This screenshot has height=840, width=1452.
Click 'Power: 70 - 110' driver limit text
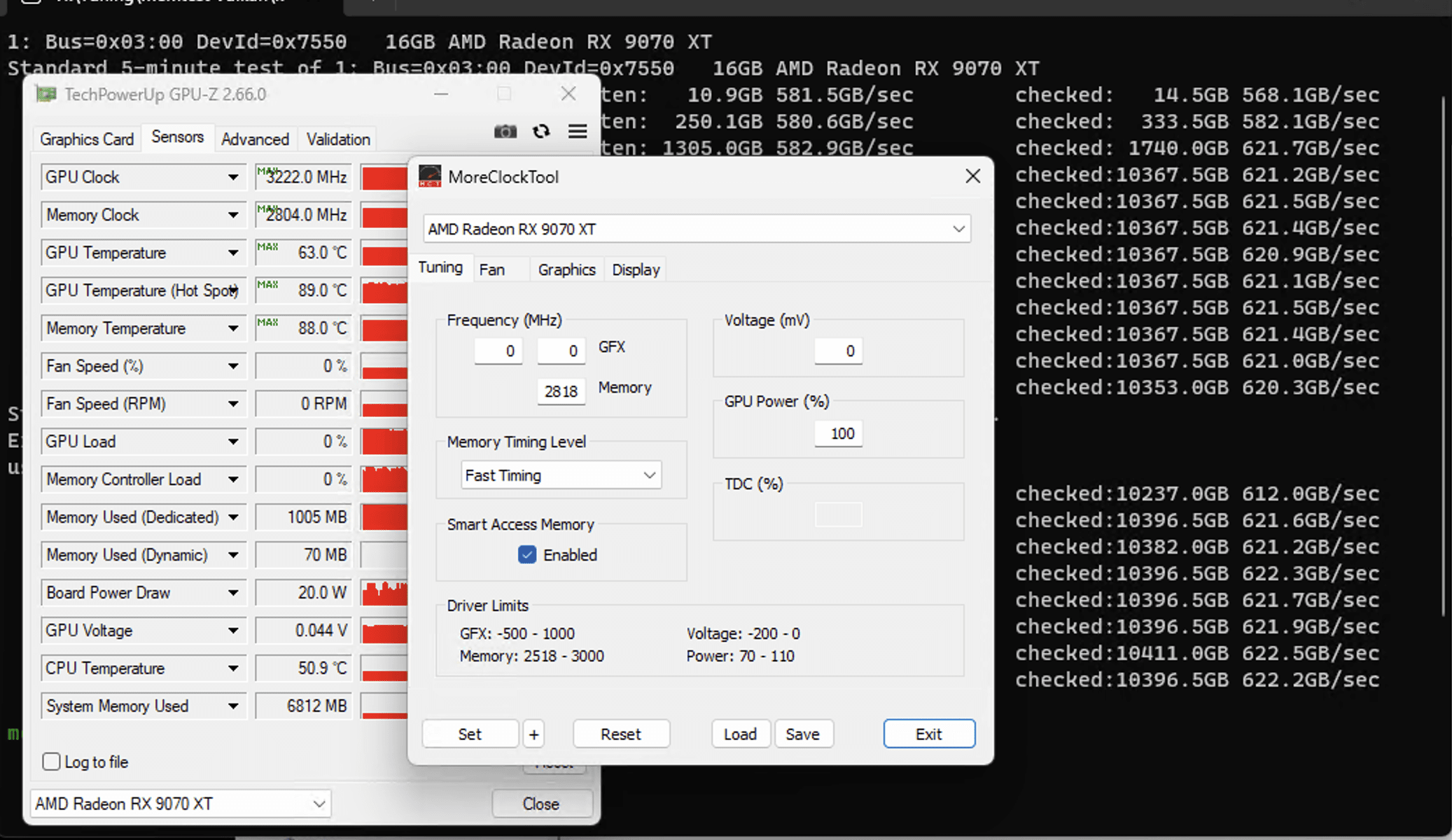(x=740, y=656)
